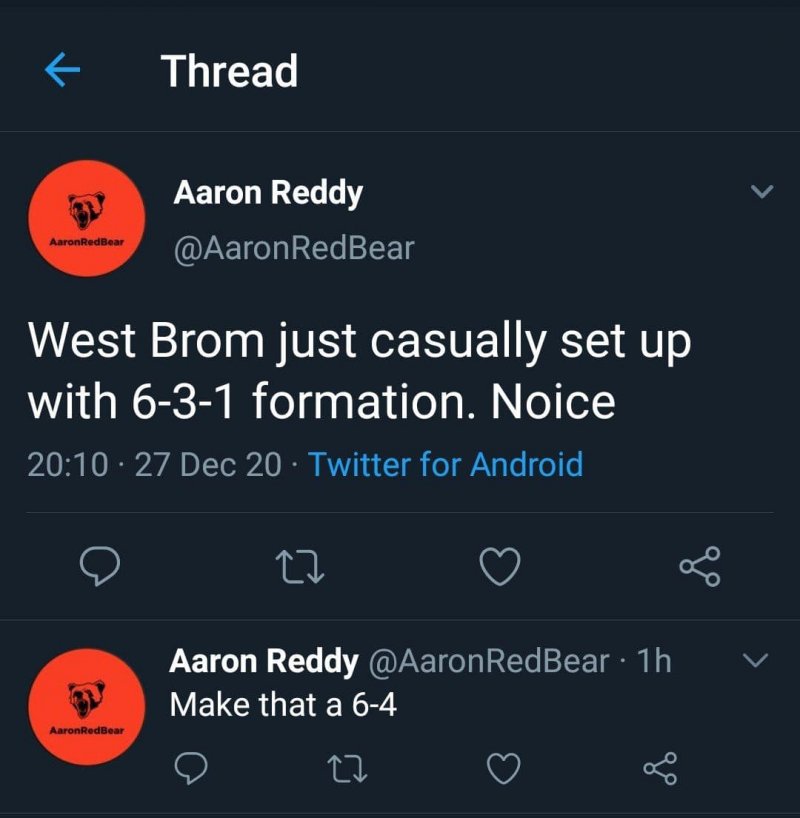The width and height of the screenshot is (800, 818).
Task: Like the main West Brom tweet
Action: point(500,567)
